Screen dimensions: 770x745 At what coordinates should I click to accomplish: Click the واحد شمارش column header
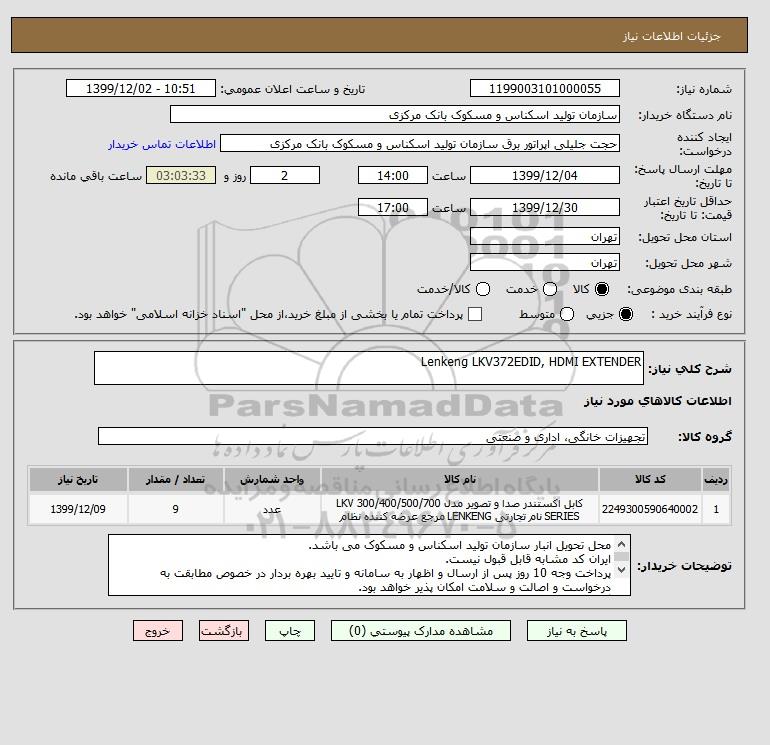[272, 479]
